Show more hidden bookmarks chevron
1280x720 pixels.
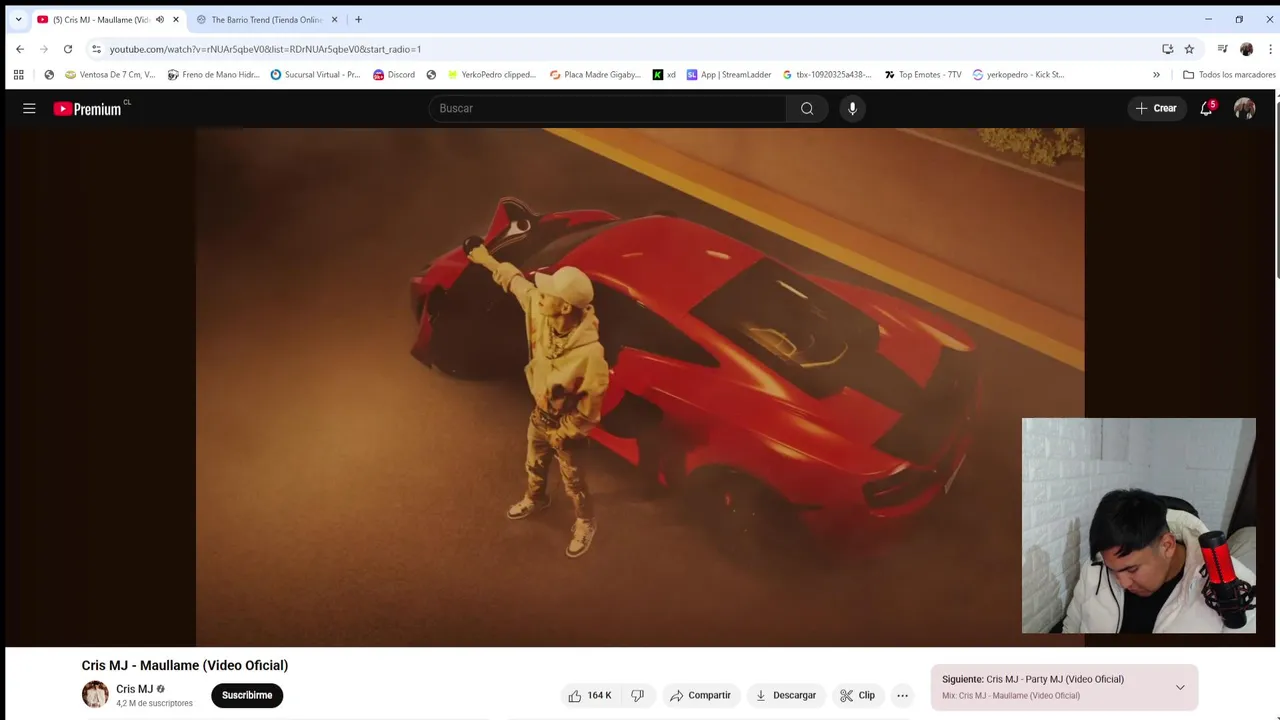(x=1156, y=74)
